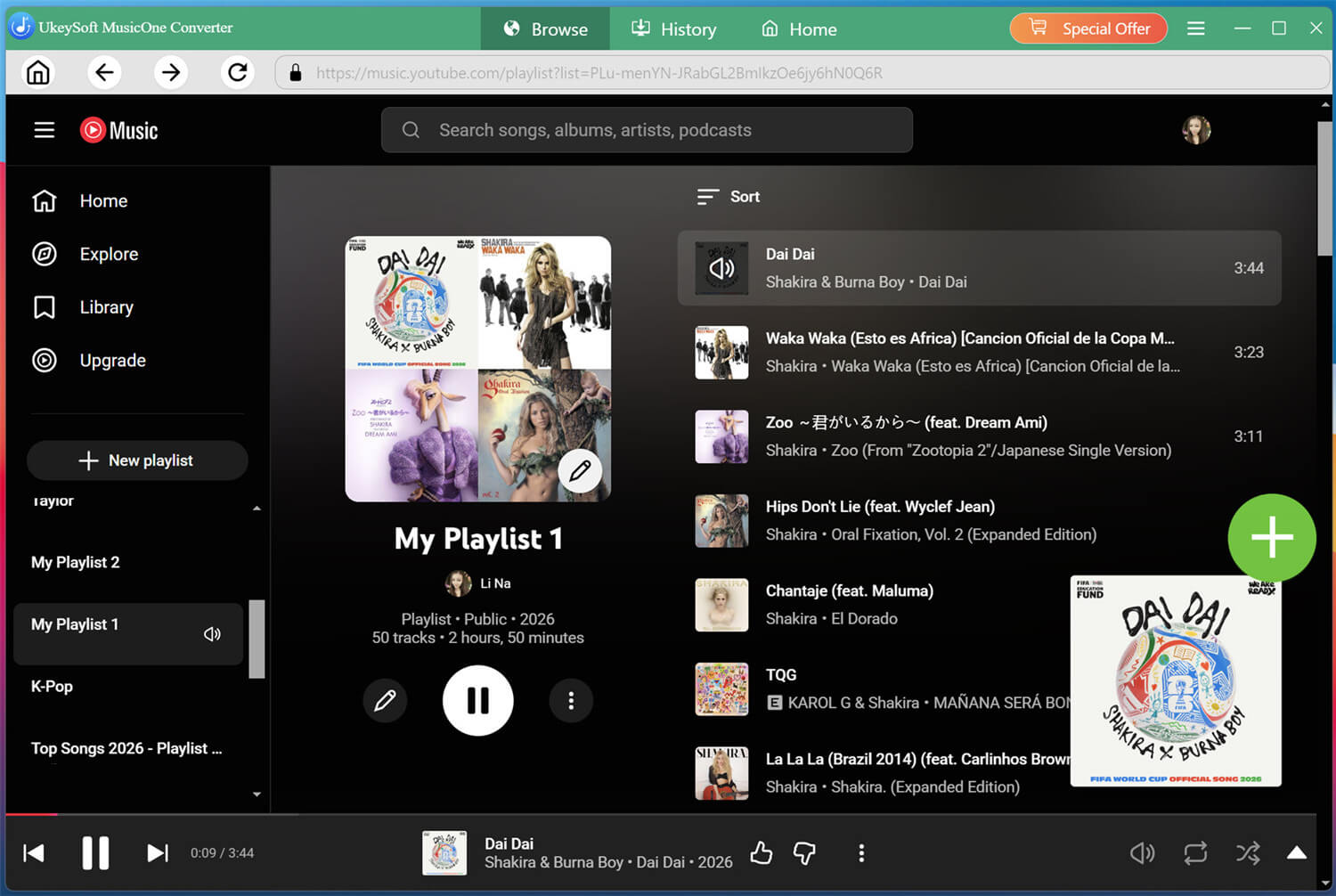This screenshot has height=896, width=1336.
Task: Click the green add-to-list plus button
Action: point(1272,537)
